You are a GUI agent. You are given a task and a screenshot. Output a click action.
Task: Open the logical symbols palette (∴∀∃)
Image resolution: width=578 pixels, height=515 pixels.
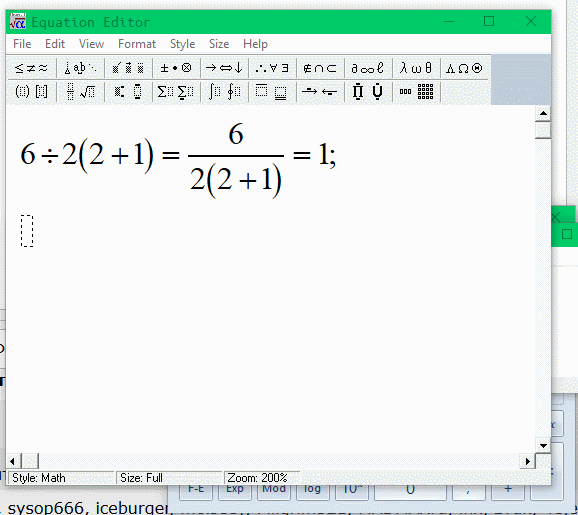(272, 68)
